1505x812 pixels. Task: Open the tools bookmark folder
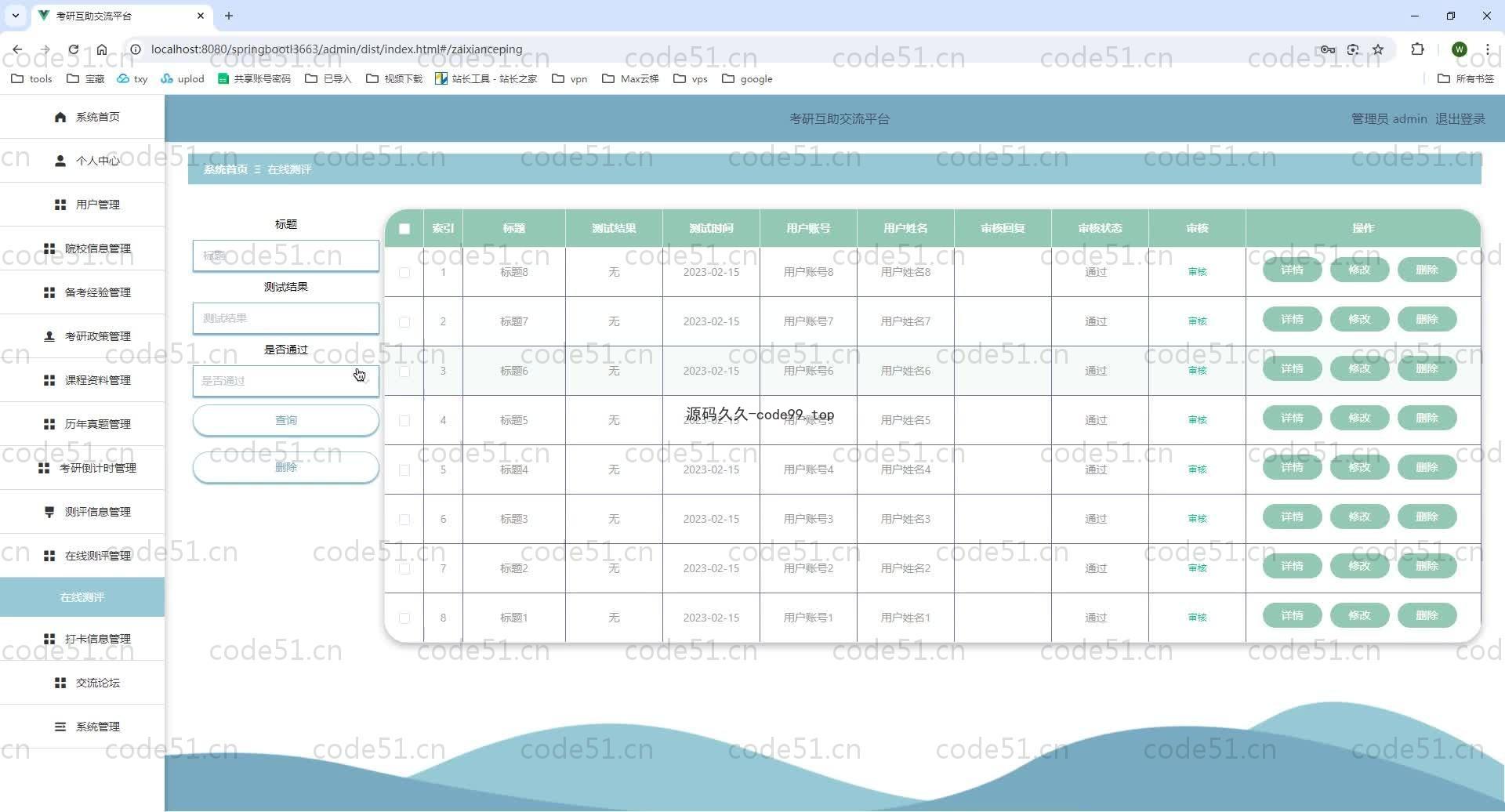click(31, 78)
